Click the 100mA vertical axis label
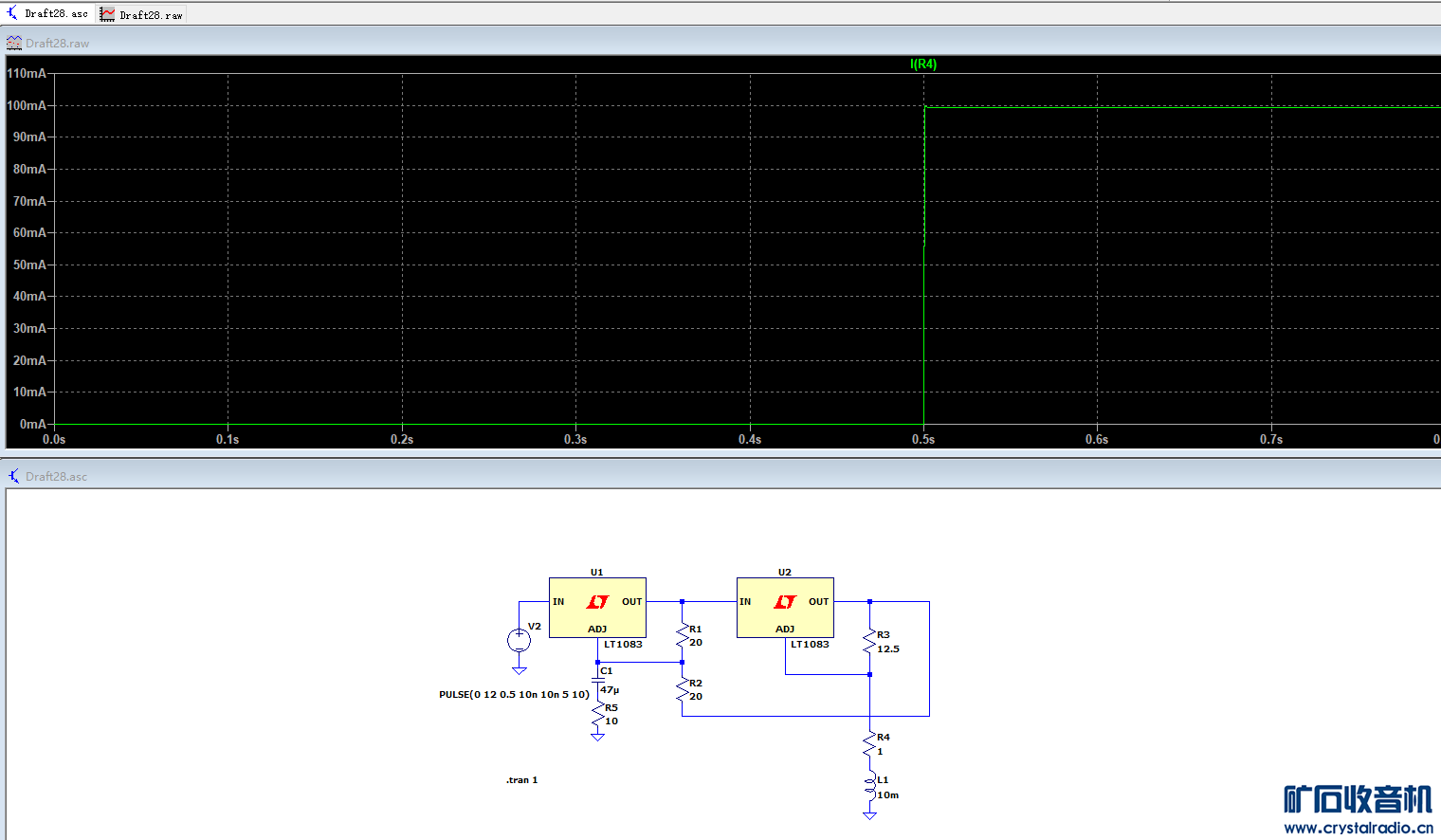 click(27, 105)
